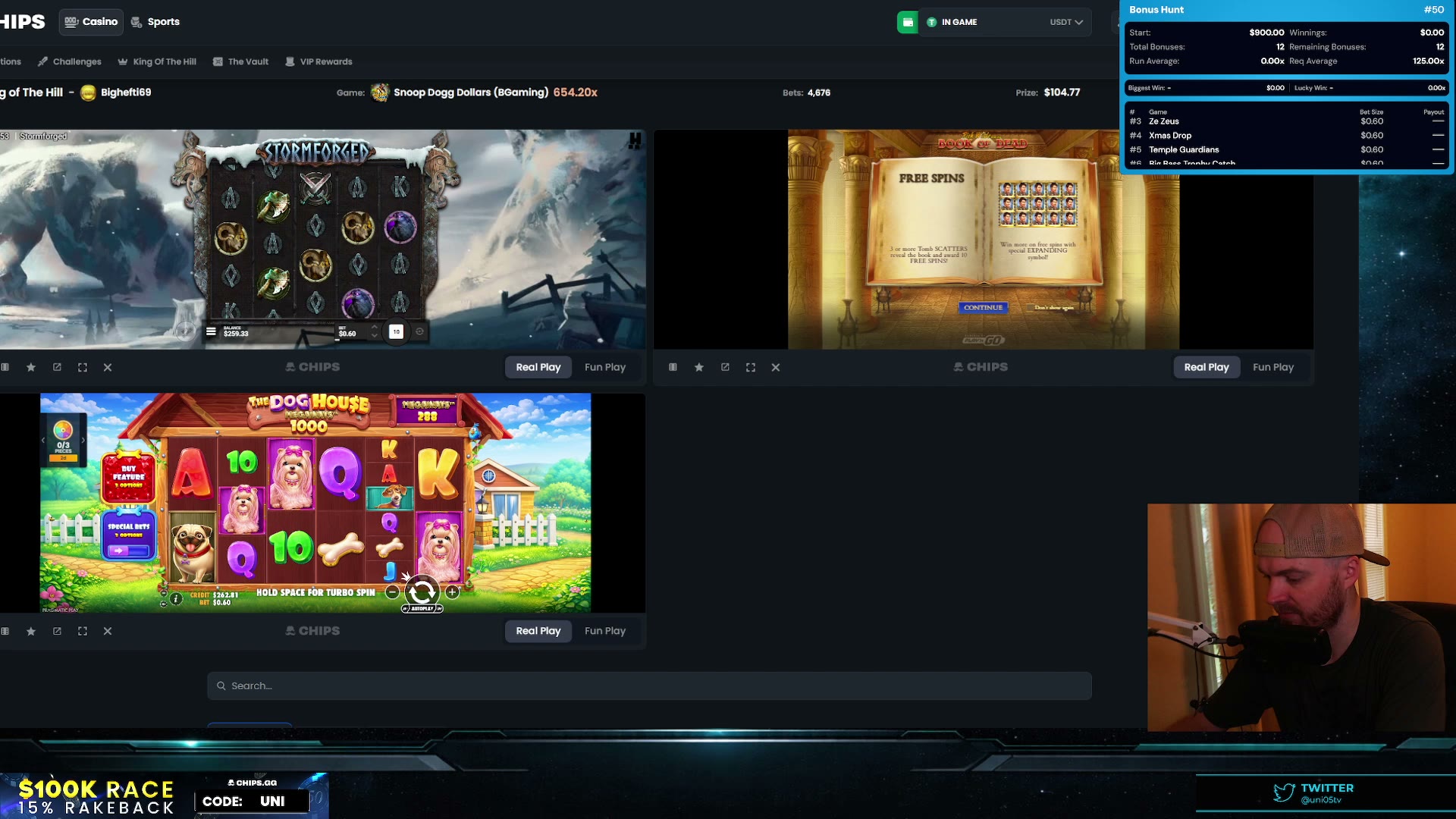Screen dimensions: 1456x819
Task: Click the $104.77 prize value
Action: click(x=1062, y=93)
